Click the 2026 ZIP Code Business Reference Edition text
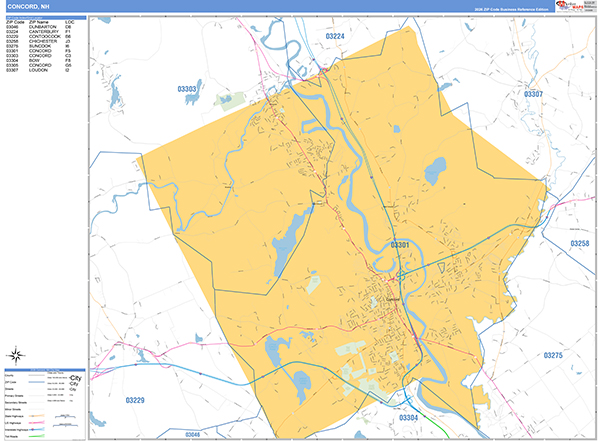Screen dimensions: 600x441 click(x=511, y=10)
